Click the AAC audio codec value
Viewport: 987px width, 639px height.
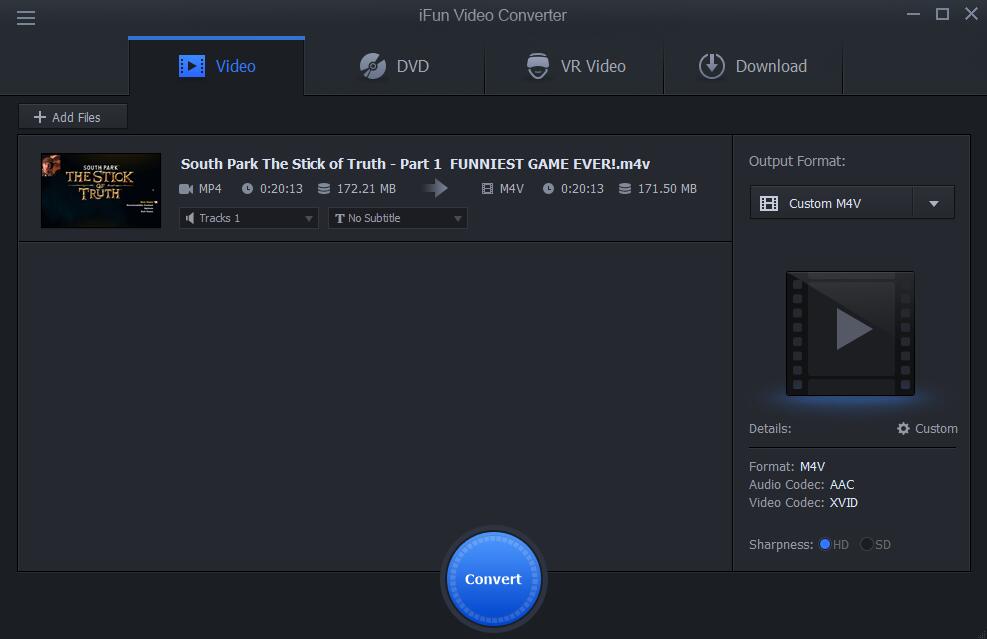[842, 485]
